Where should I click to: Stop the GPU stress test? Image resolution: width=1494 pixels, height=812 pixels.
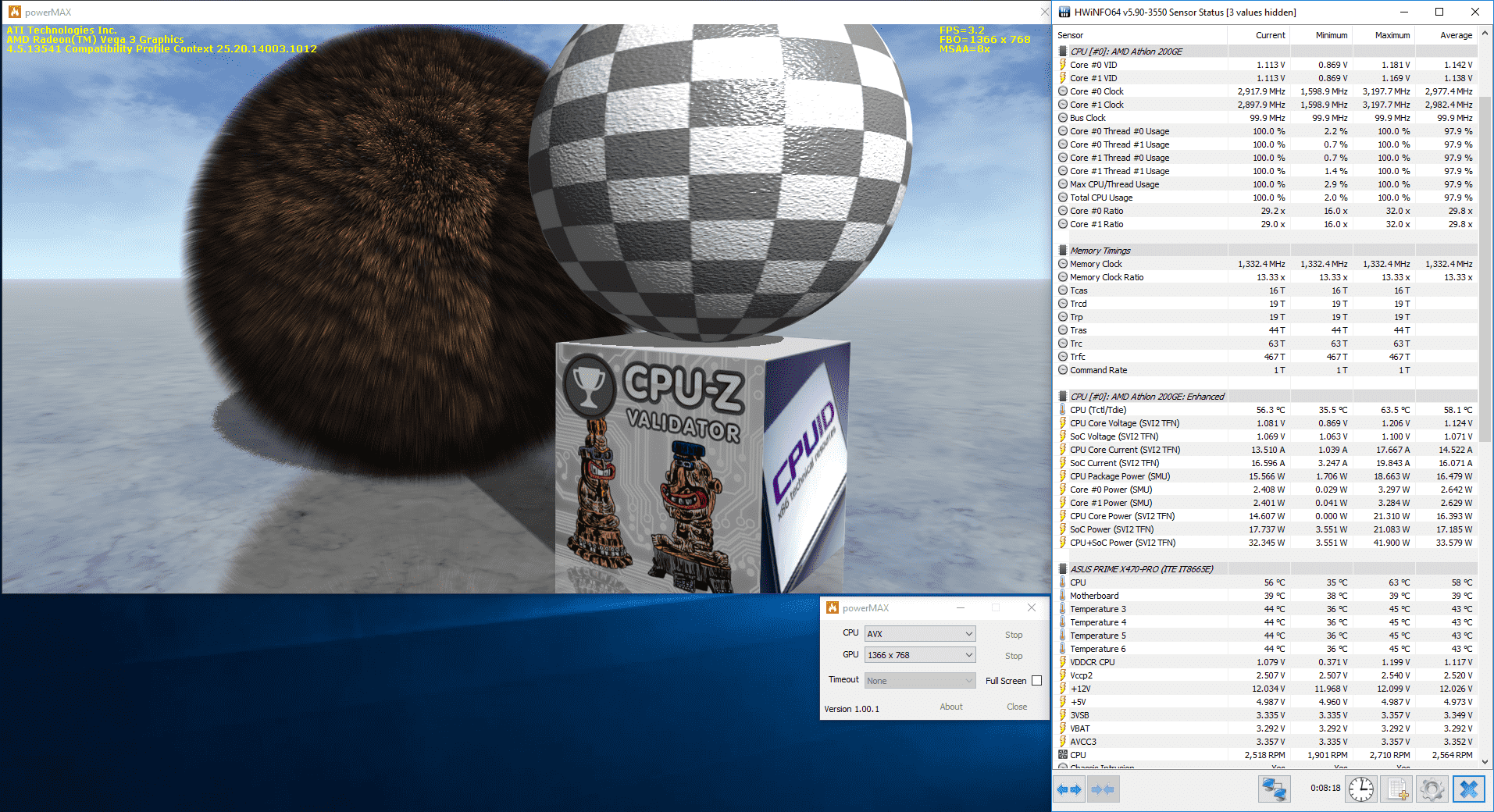coord(1013,656)
